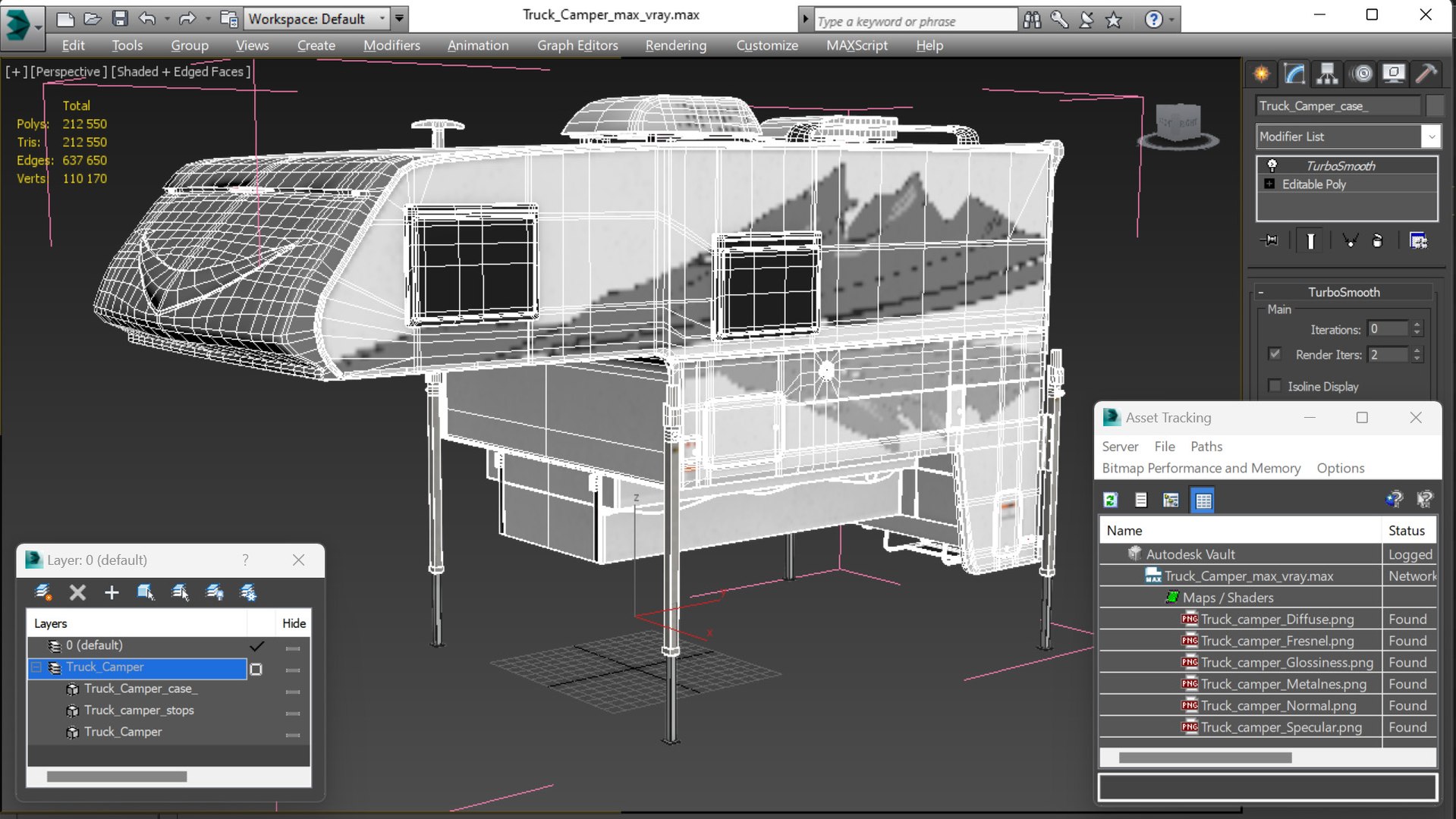
Task: Toggle Hide for the last Truck_Camper object row
Action: pyautogui.click(x=293, y=735)
